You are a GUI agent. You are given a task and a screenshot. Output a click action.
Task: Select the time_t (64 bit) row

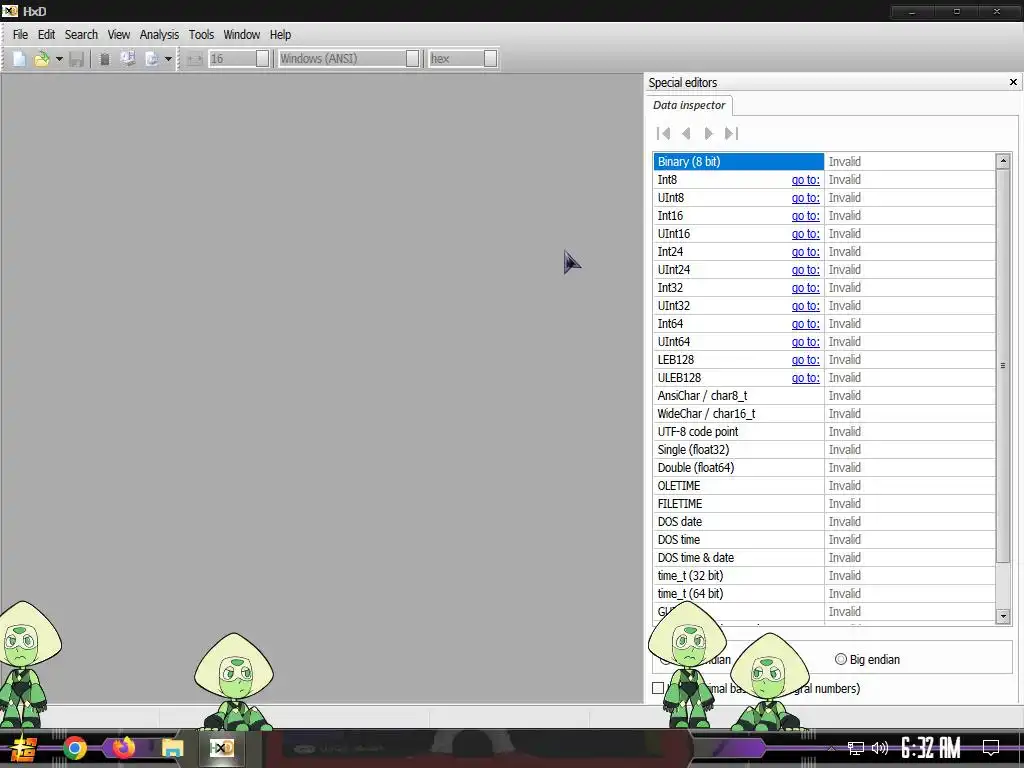pos(824,594)
